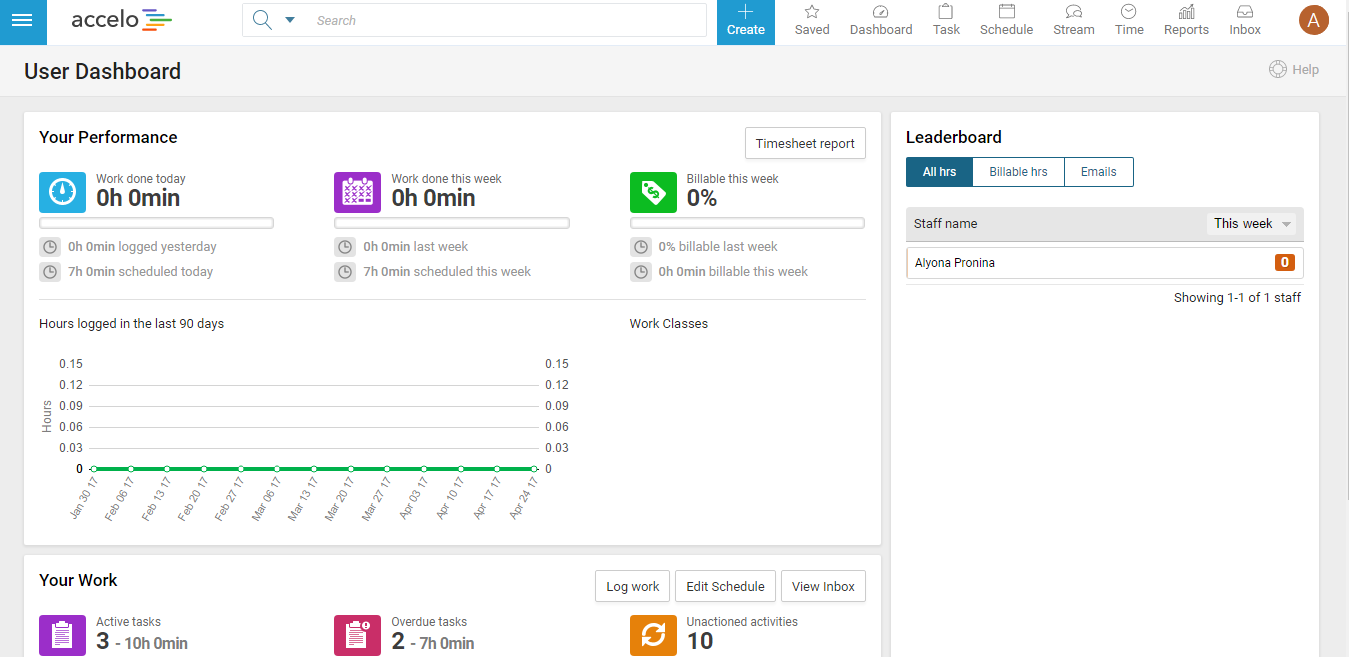The image size is (1349, 657).
Task: Click the Saved star icon
Action: (812, 13)
